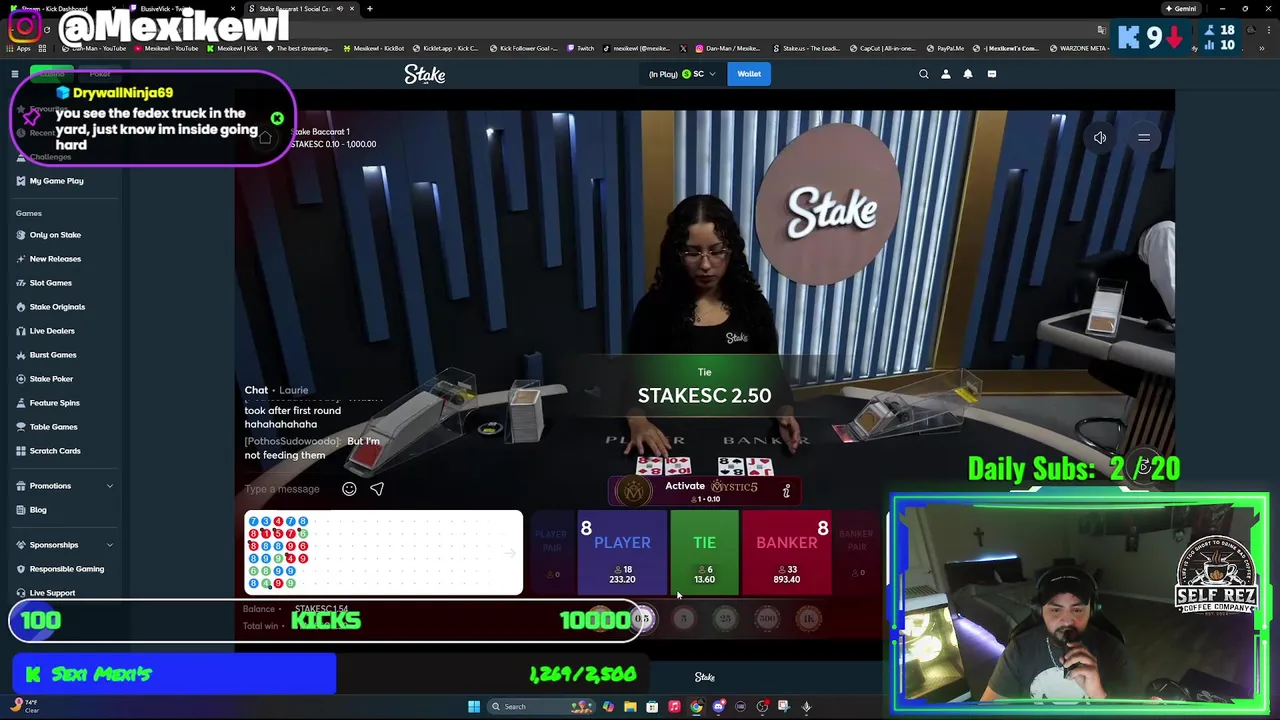1280x720 pixels.
Task: Open Apple Music icon in taskbar
Action: coord(674,707)
